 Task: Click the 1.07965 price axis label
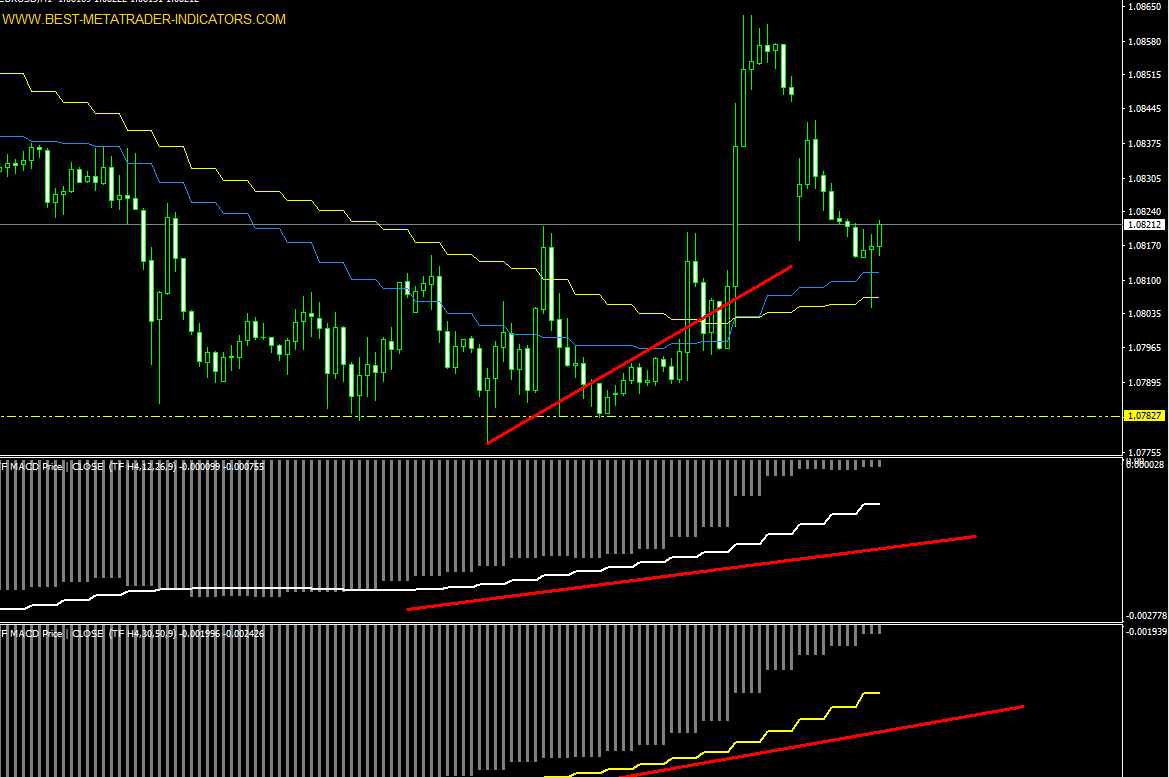[x=1144, y=347]
